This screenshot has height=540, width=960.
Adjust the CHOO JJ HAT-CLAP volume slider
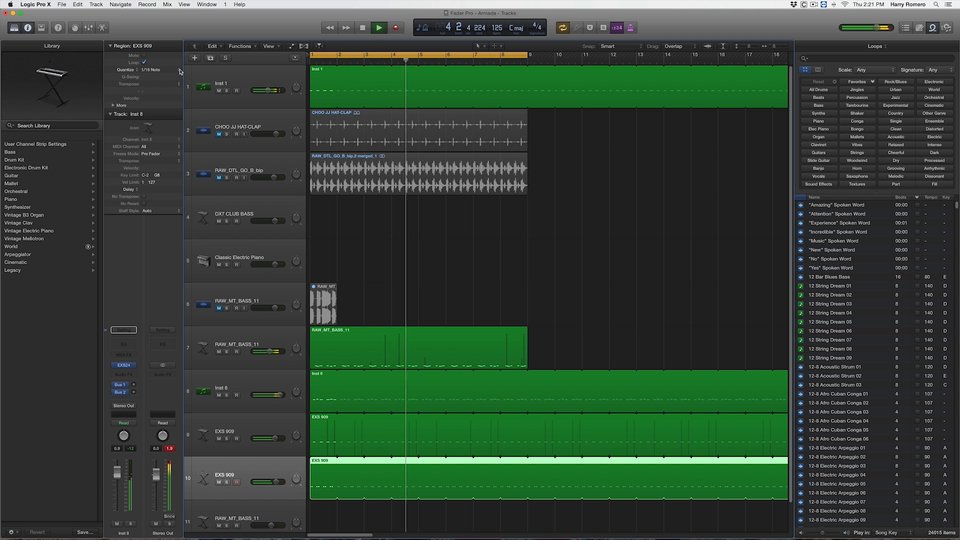[x=267, y=134]
